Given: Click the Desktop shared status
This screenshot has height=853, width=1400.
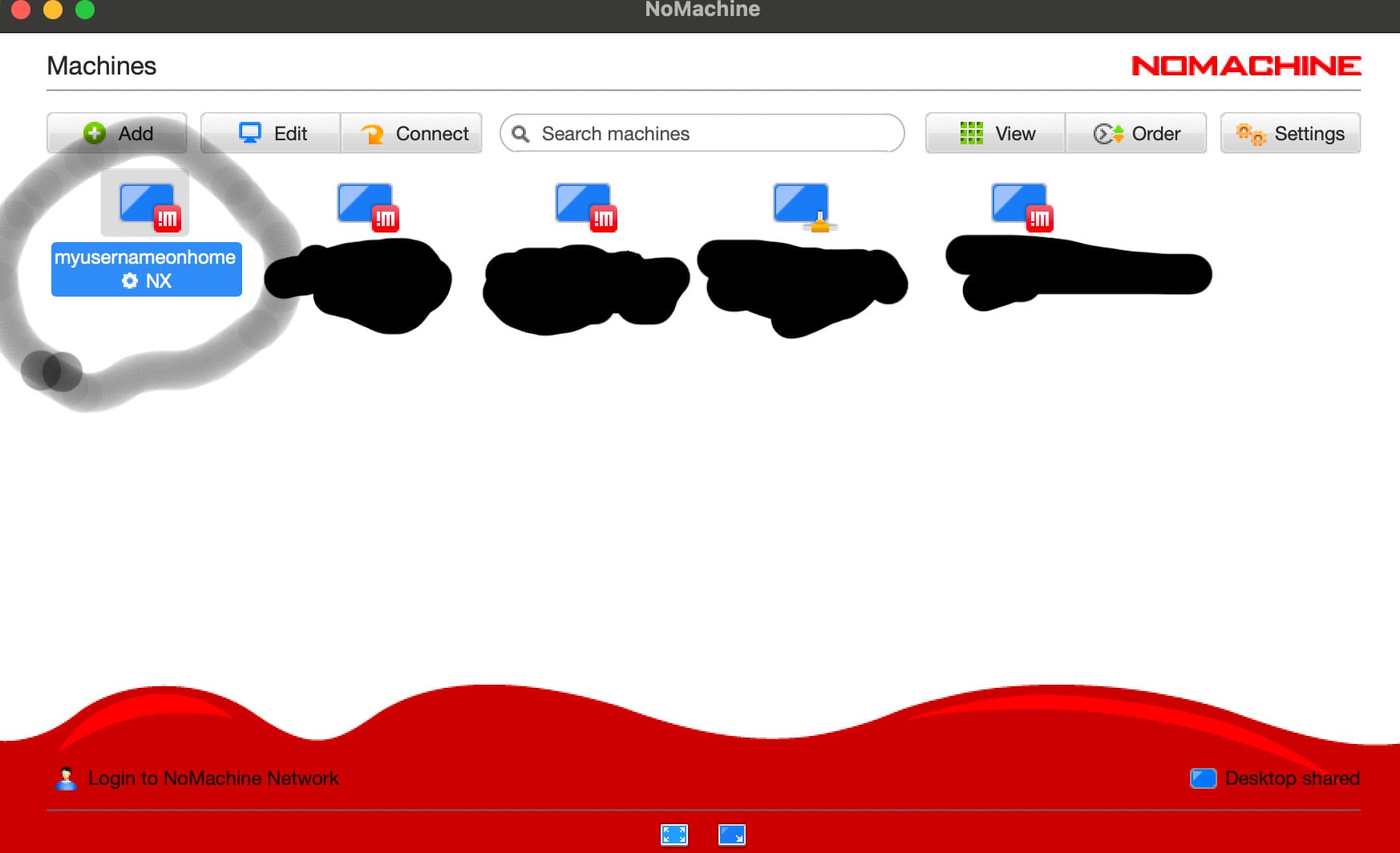Looking at the screenshot, I should (x=1291, y=778).
